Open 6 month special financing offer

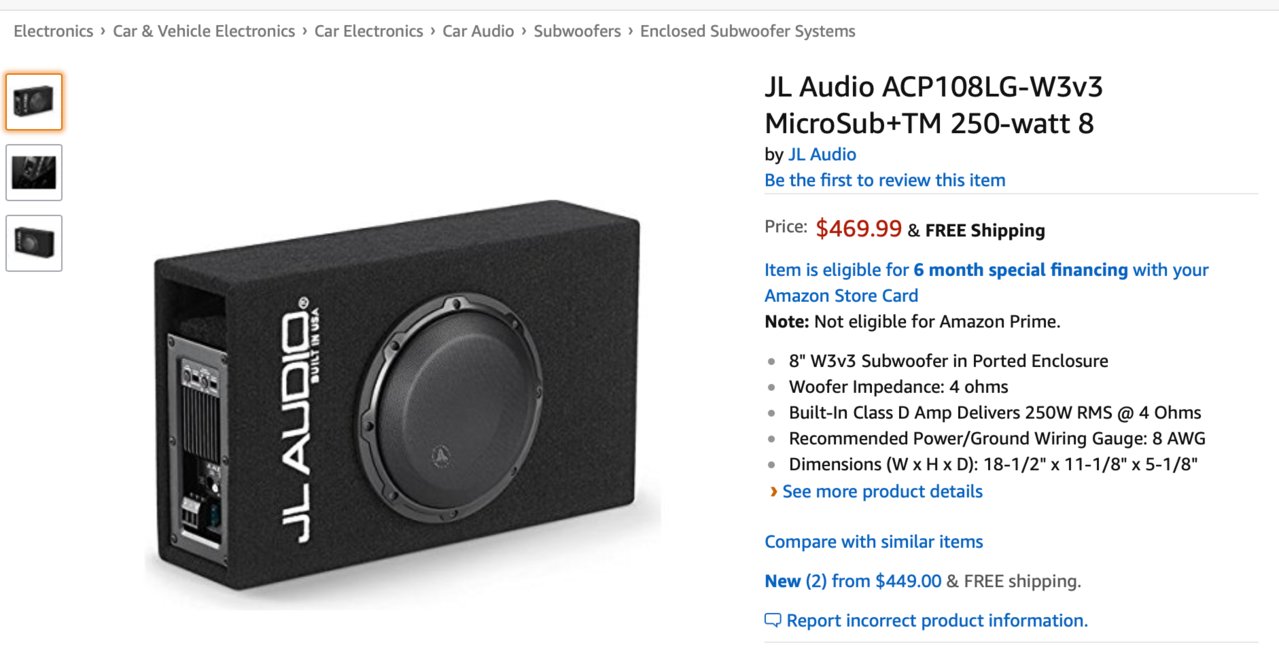pyautogui.click(x=1020, y=270)
